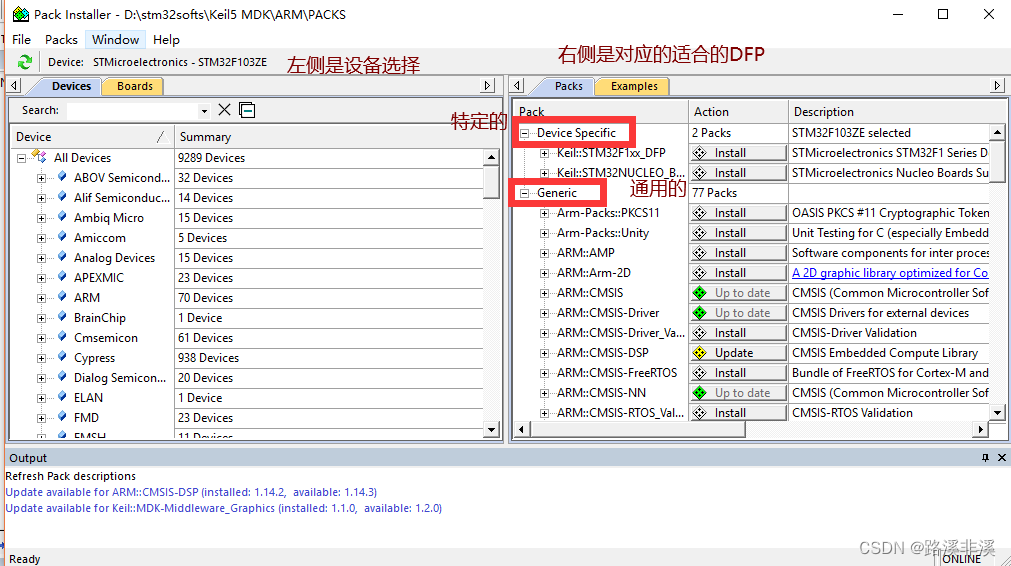Select the Packs tab
Viewport: 1011px width, 566px height.
pyautogui.click(x=568, y=86)
